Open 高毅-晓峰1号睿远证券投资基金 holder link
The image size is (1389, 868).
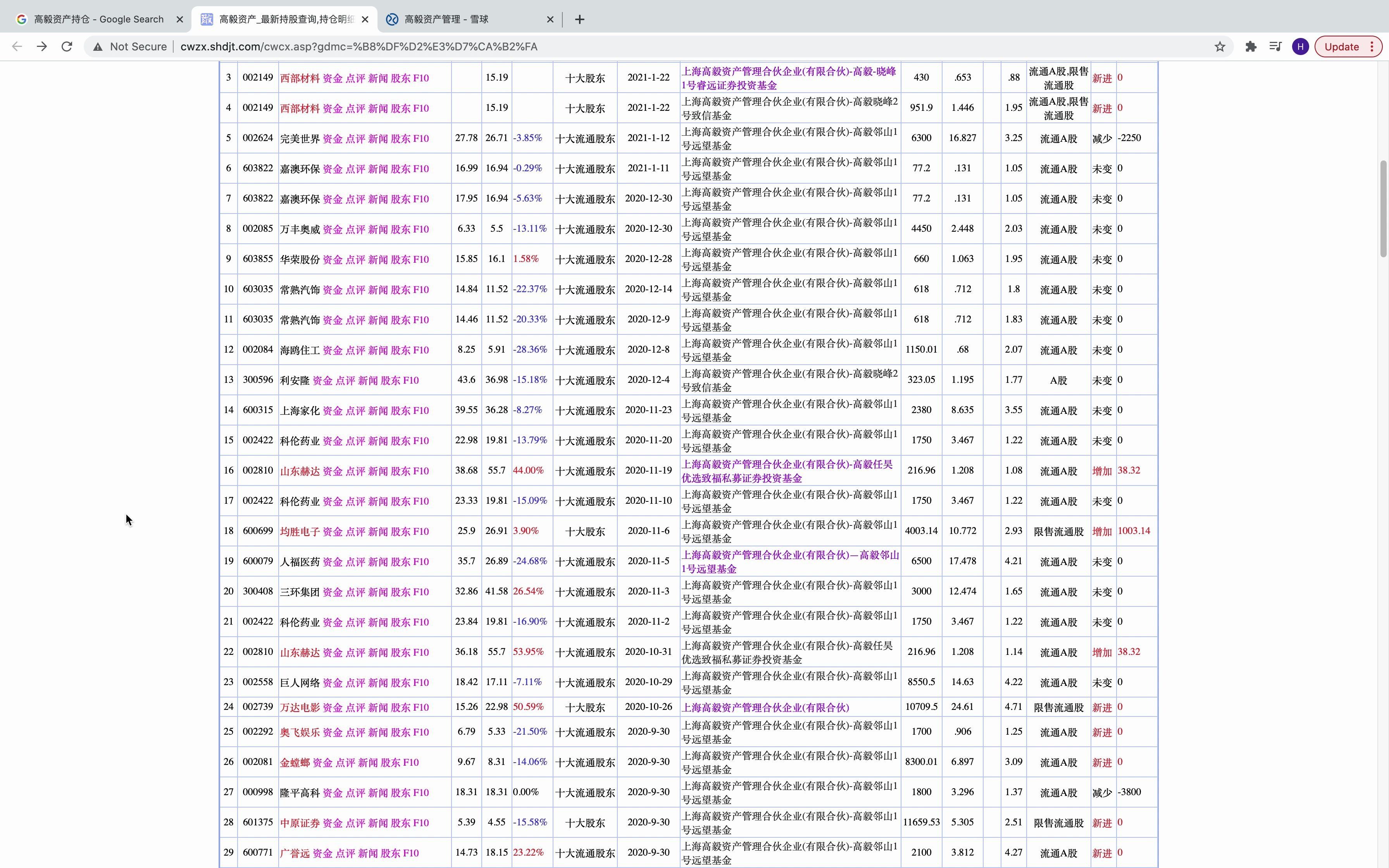789,78
